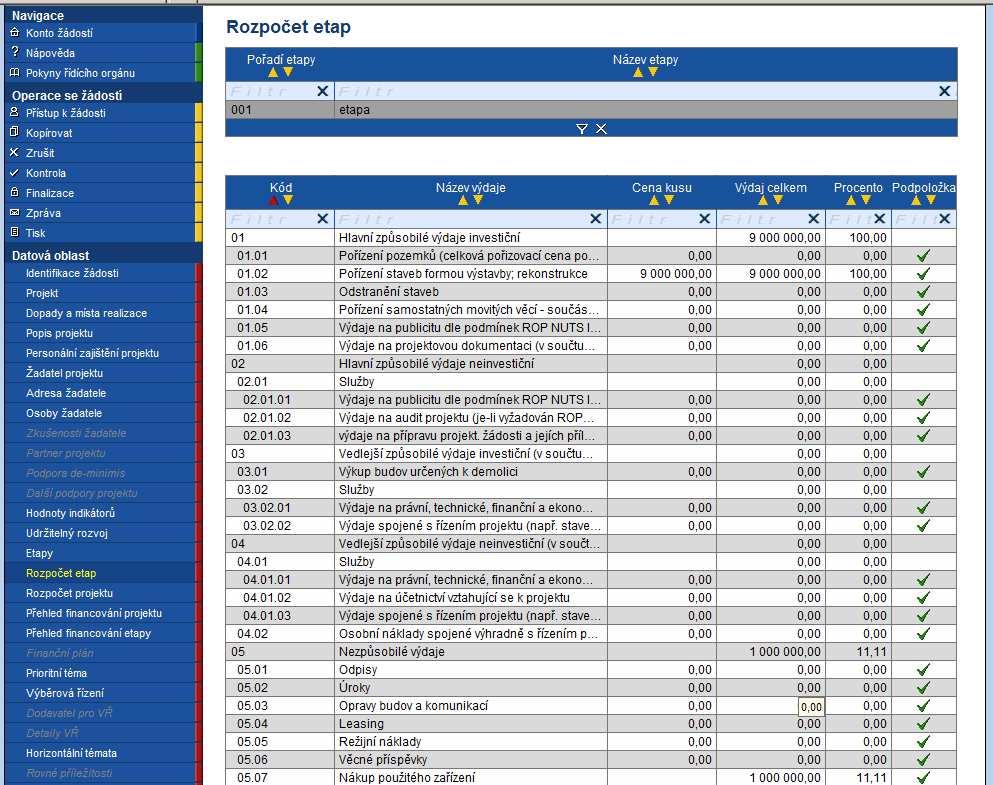Open Přehled financování etapy

tap(88, 633)
